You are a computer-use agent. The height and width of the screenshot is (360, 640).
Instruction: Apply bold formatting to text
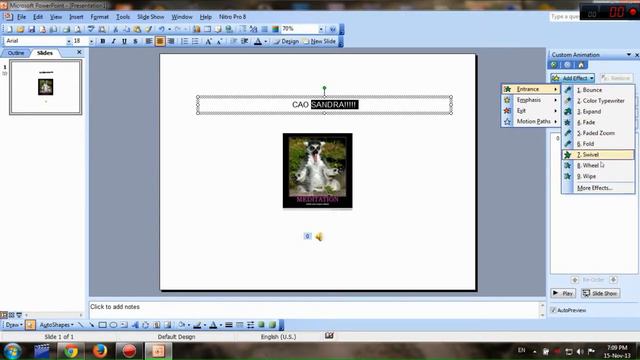(x=102, y=41)
